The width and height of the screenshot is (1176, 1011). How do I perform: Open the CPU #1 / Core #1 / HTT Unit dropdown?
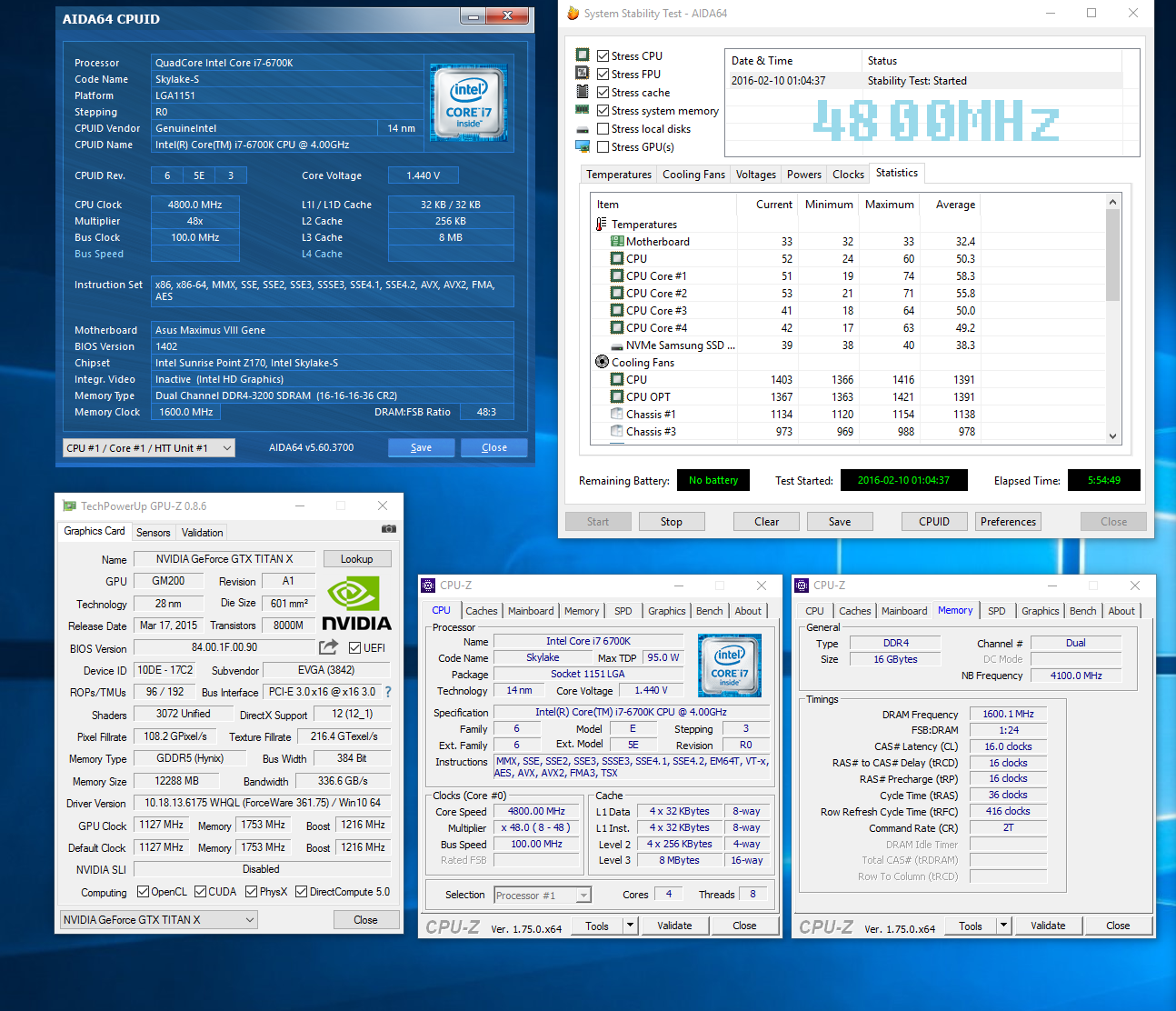pyautogui.click(x=149, y=447)
